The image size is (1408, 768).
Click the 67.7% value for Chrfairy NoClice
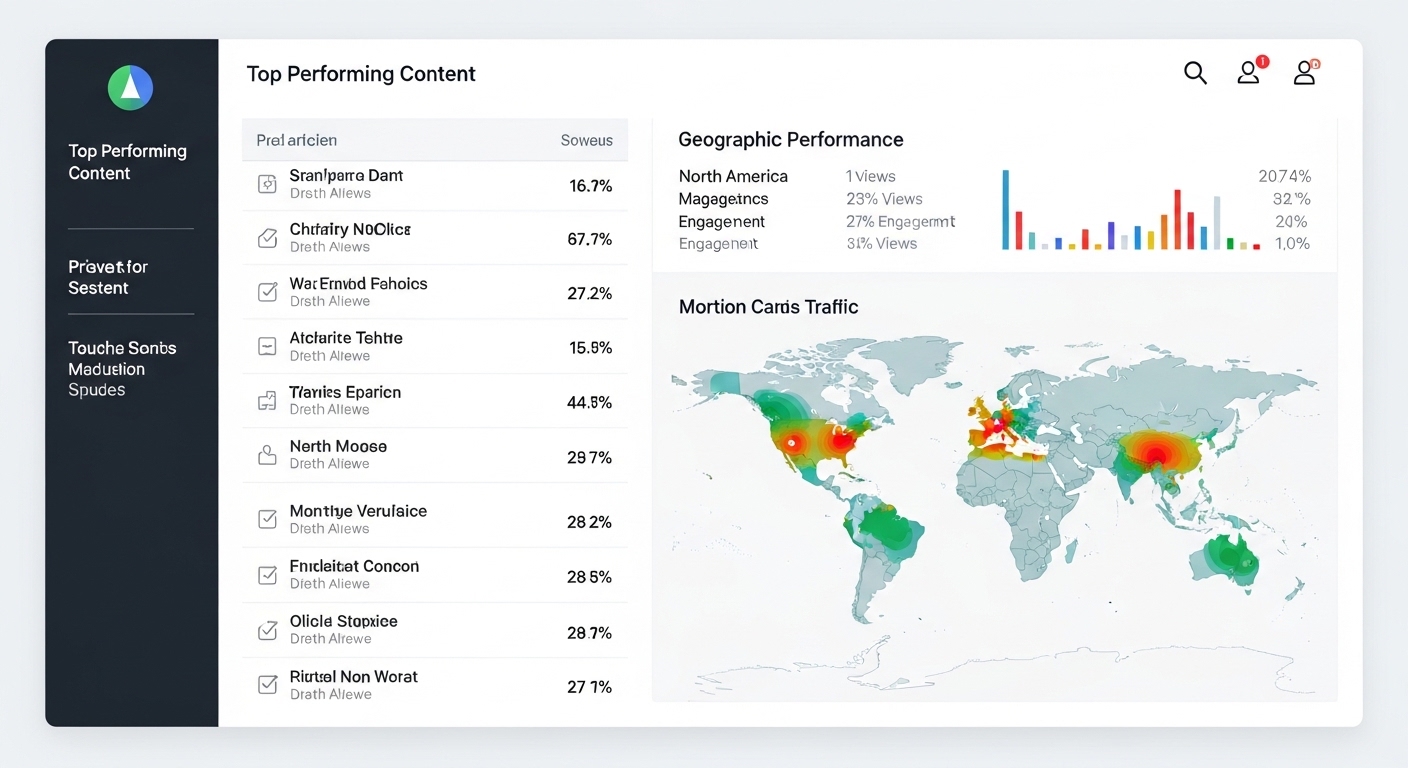tap(590, 239)
